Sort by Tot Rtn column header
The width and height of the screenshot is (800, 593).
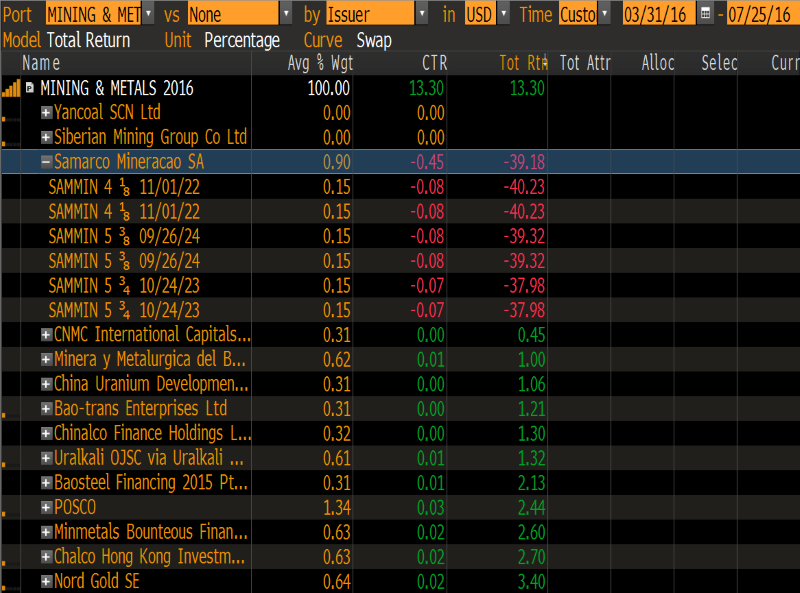coord(523,63)
